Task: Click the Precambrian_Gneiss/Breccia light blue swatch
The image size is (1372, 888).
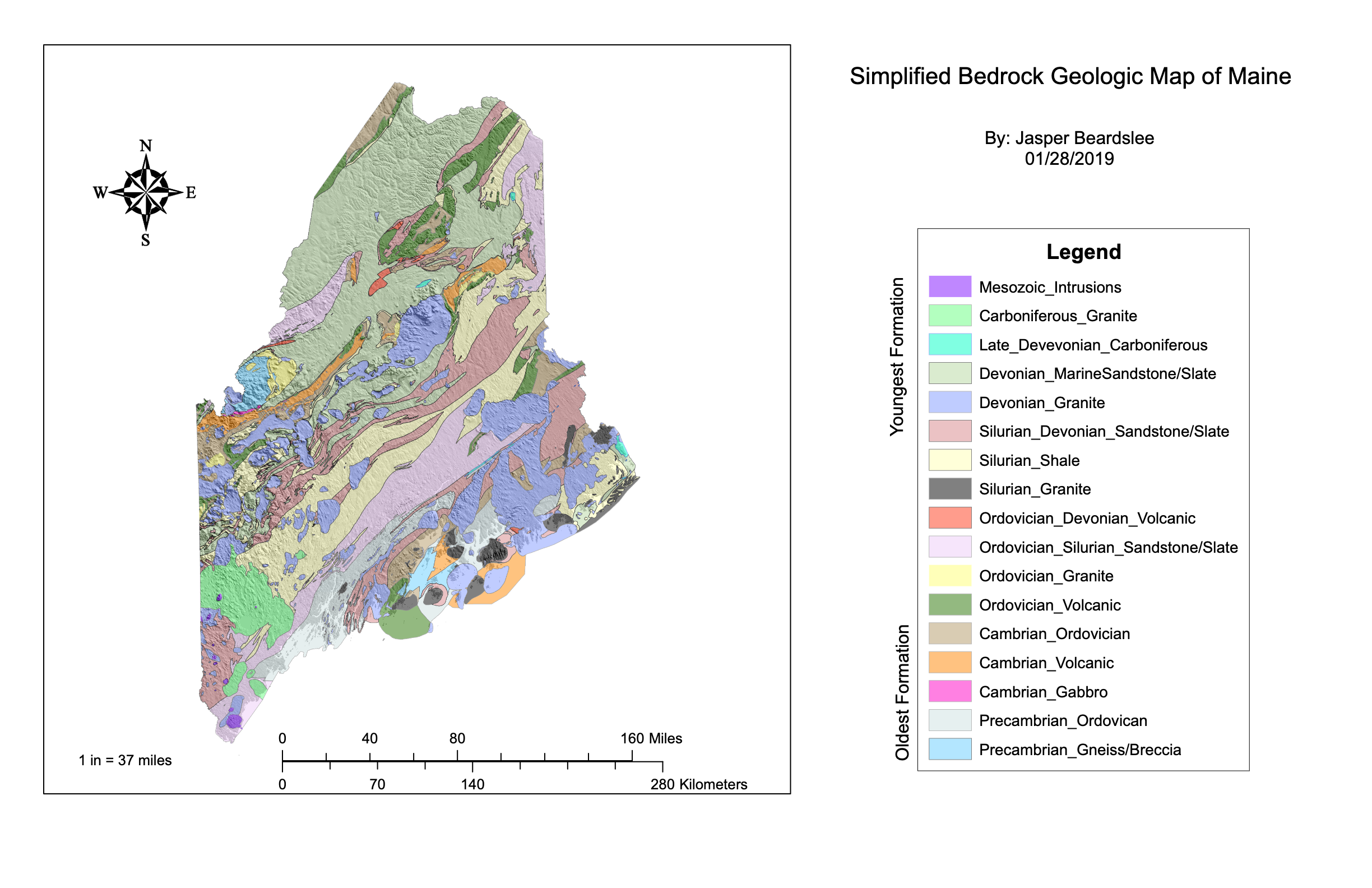Action: pos(949,750)
